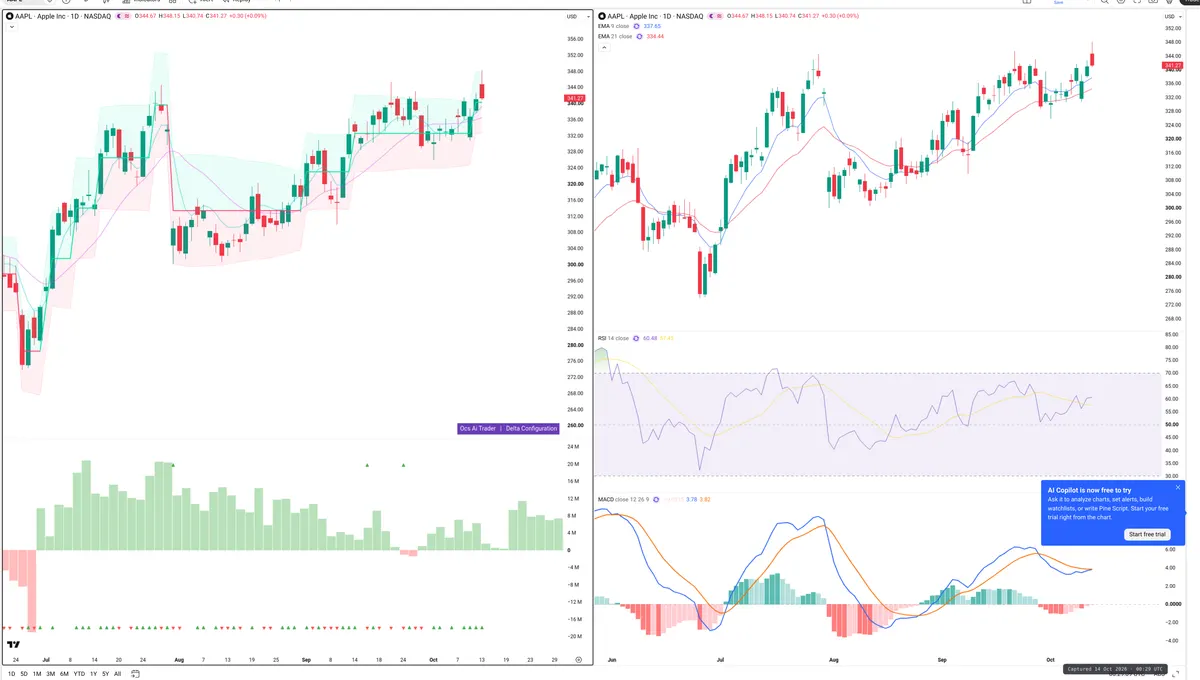The width and height of the screenshot is (1200, 680).
Task: Click the Sep label on right chart time axis
Action: click(940, 661)
